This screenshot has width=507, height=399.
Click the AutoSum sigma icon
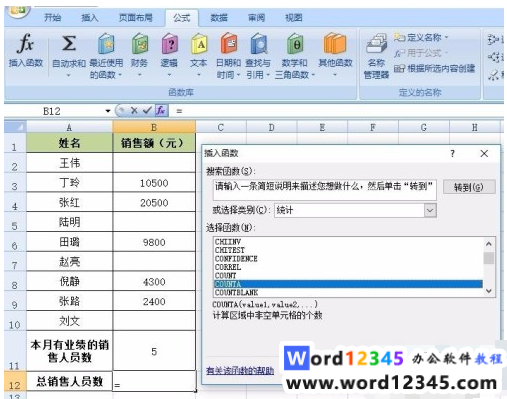[x=69, y=44]
